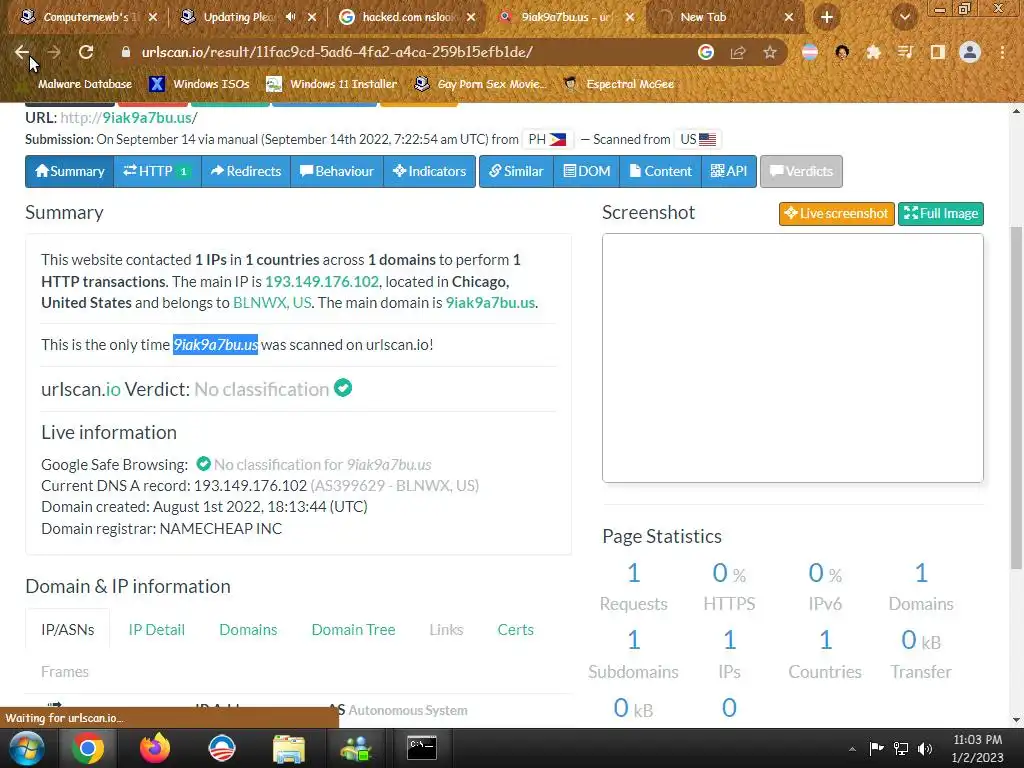Go back using the browser back arrow

pos(22,52)
